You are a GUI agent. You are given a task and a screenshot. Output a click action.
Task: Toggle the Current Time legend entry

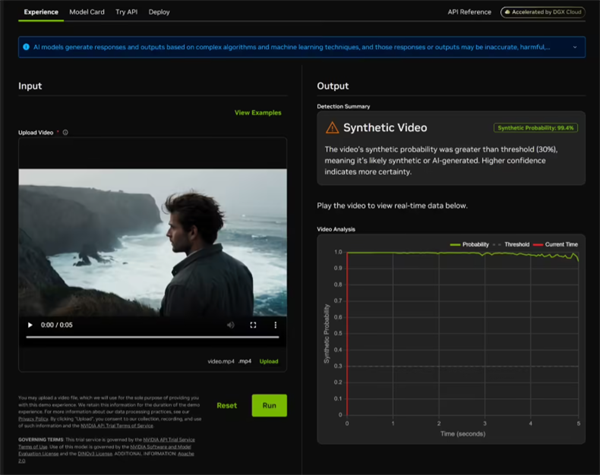tap(556, 244)
